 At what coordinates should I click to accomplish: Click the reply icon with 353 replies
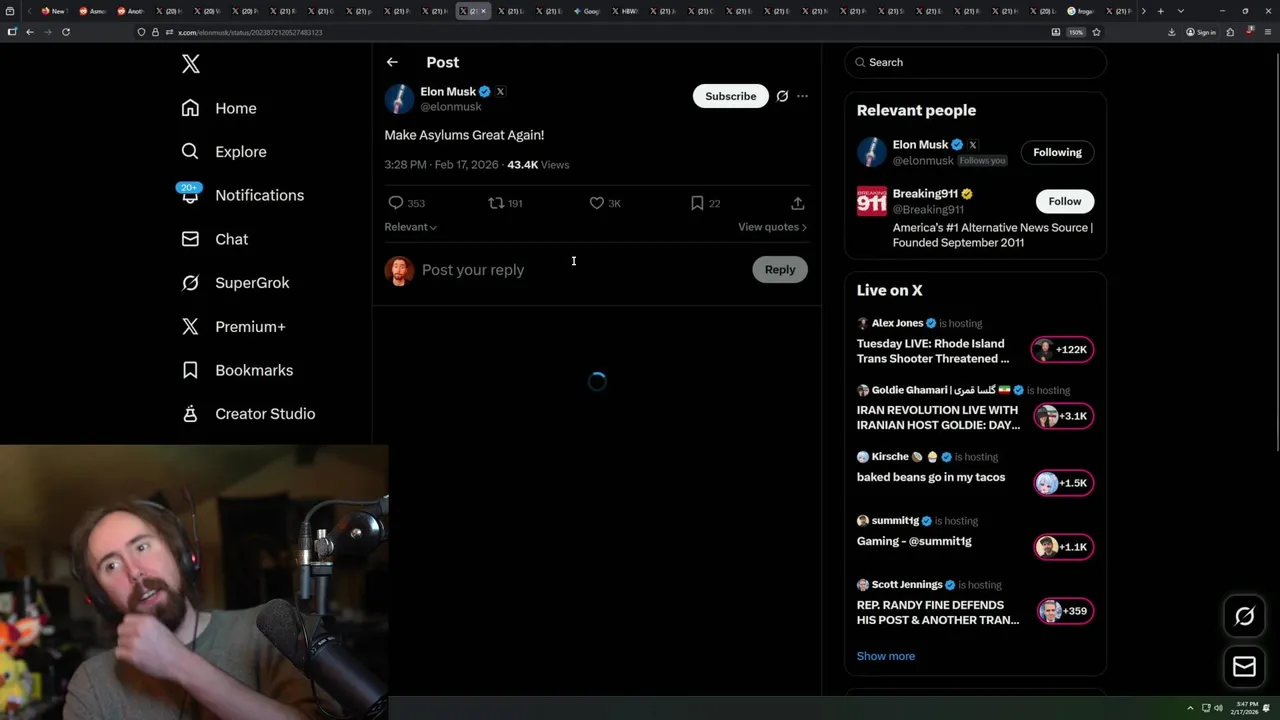395,203
